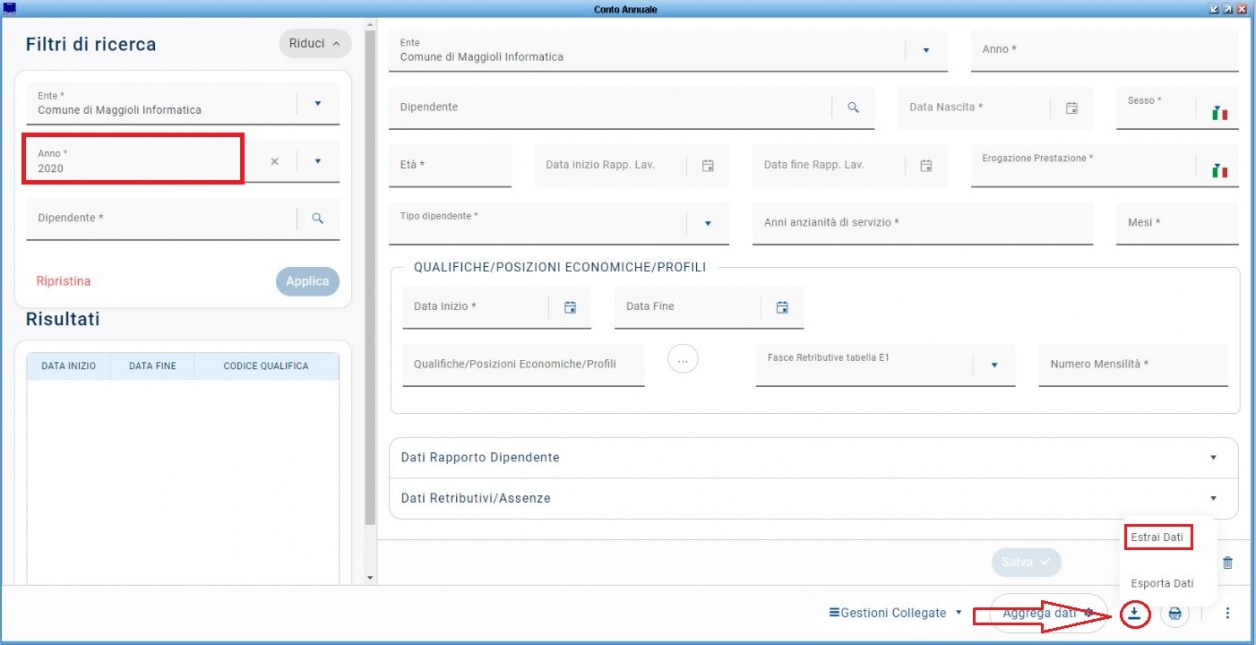Click the trash delete icon

point(1228,563)
